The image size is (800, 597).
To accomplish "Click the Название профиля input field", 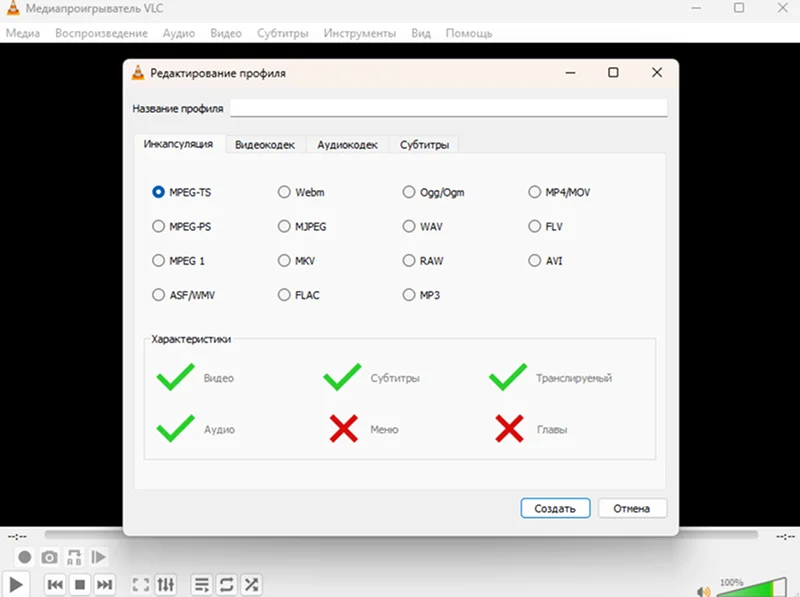I will click(x=448, y=108).
